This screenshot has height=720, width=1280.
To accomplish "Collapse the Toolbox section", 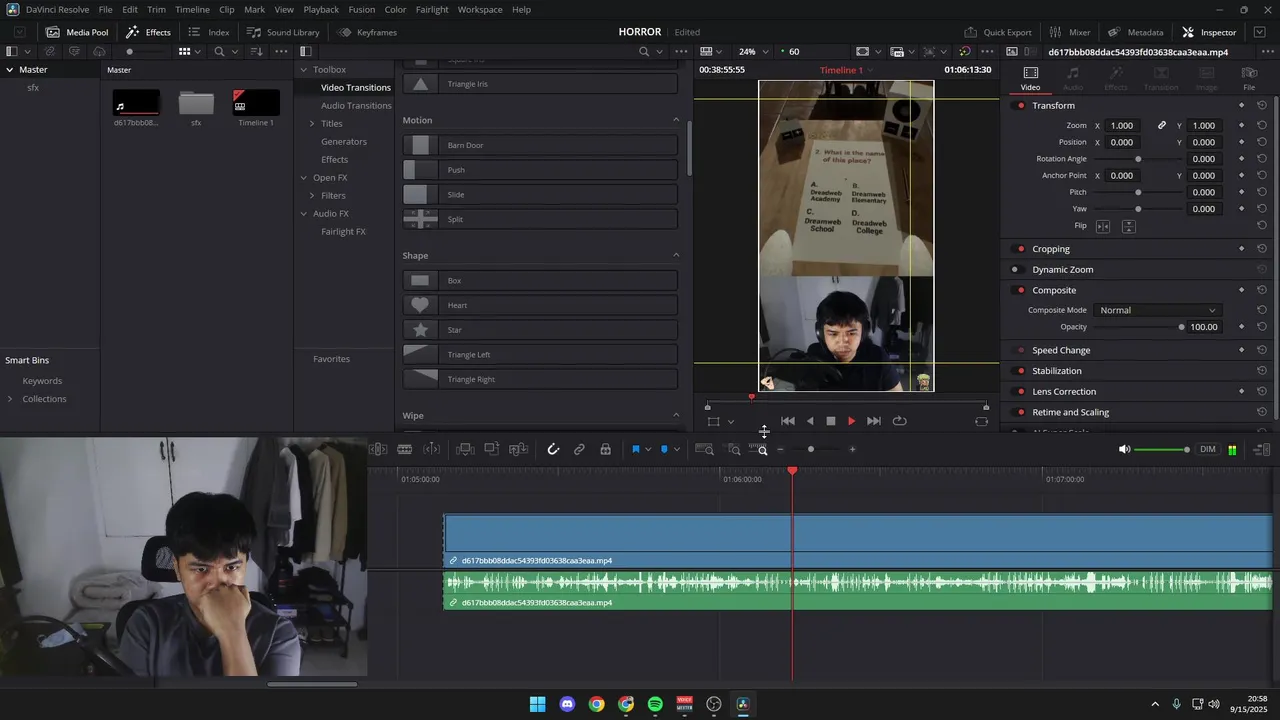I will [x=303, y=69].
